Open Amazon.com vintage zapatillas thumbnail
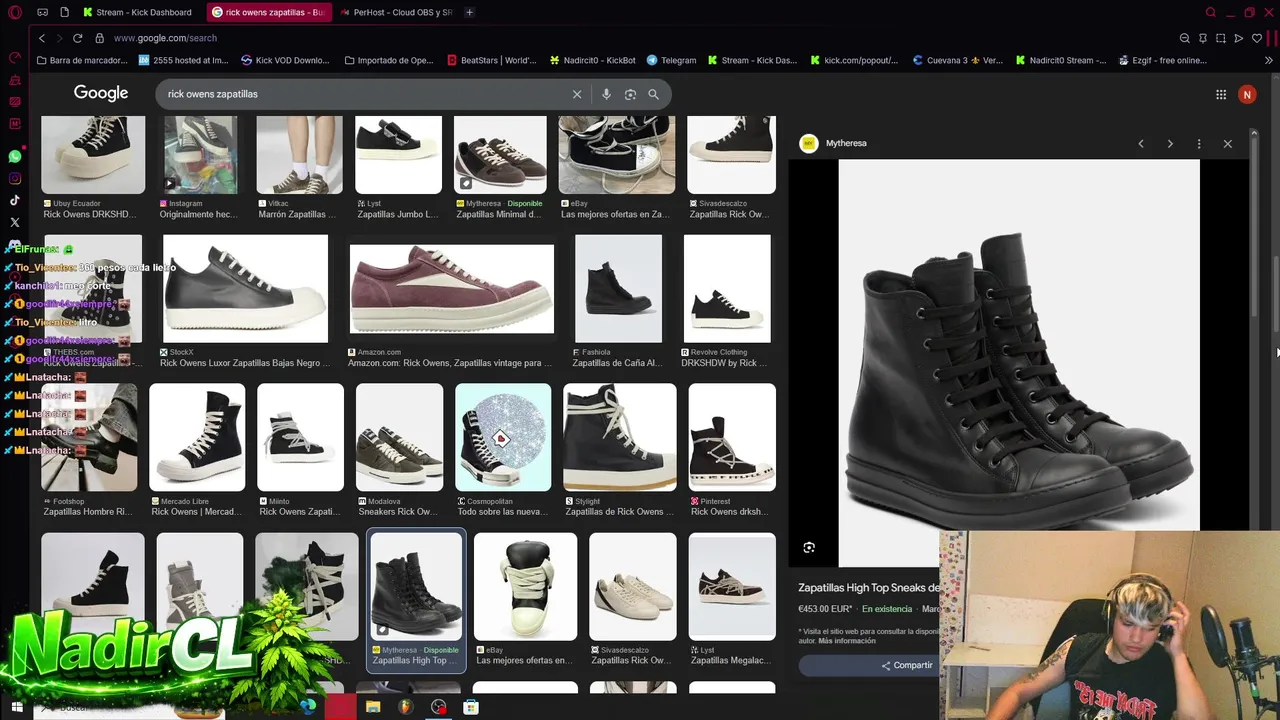This screenshot has height=720, width=1280. pyautogui.click(x=451, y=289)
